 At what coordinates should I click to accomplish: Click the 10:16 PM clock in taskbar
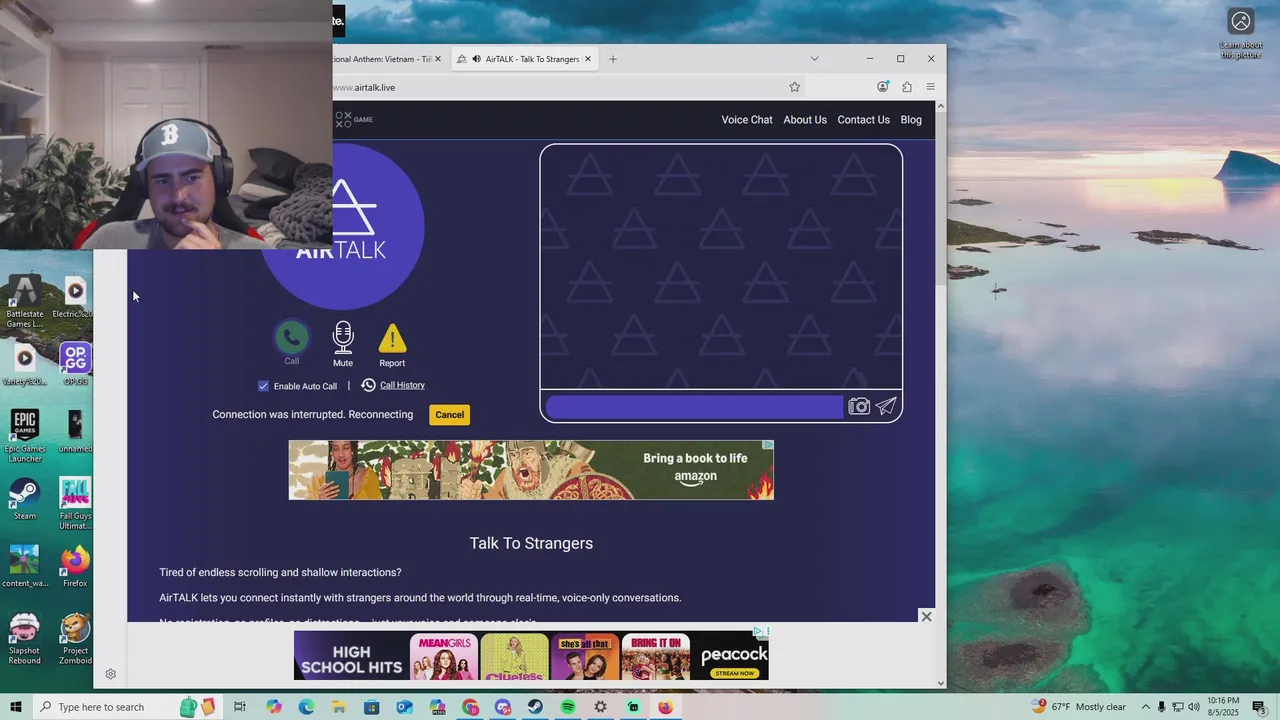[1223, 707]
